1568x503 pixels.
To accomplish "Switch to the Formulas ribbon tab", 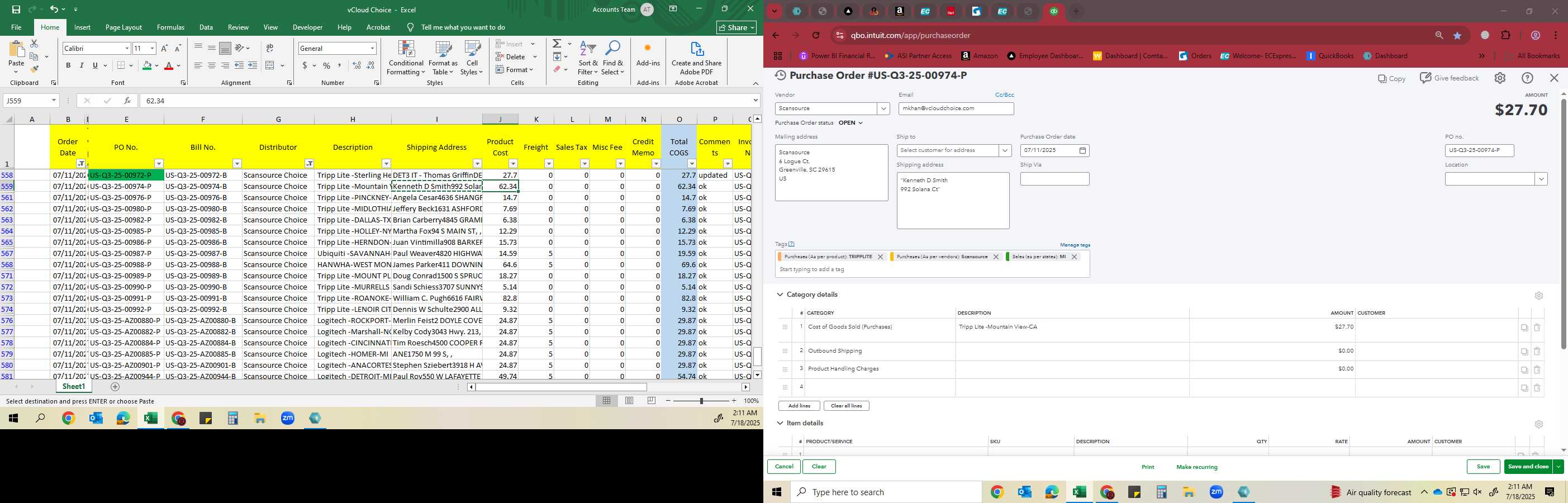I will click(x=170, y=27).
